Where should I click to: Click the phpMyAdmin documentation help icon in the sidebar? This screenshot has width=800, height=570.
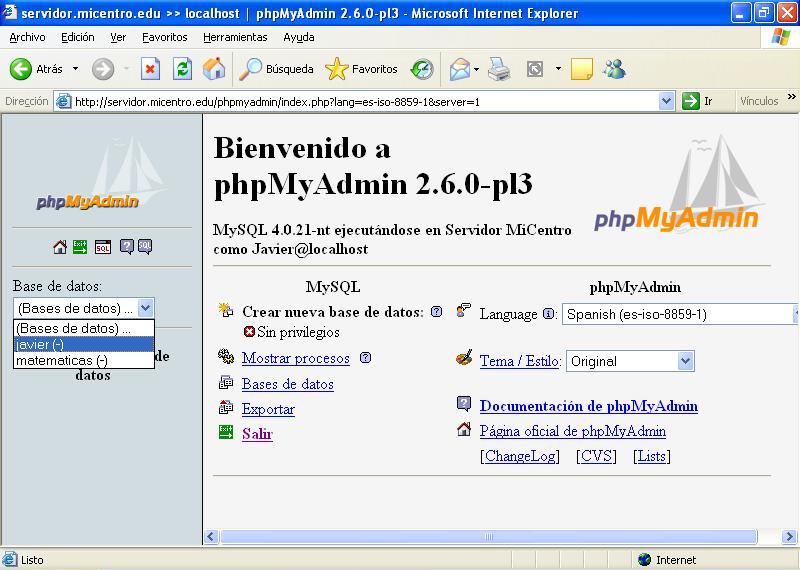point(127,247)
